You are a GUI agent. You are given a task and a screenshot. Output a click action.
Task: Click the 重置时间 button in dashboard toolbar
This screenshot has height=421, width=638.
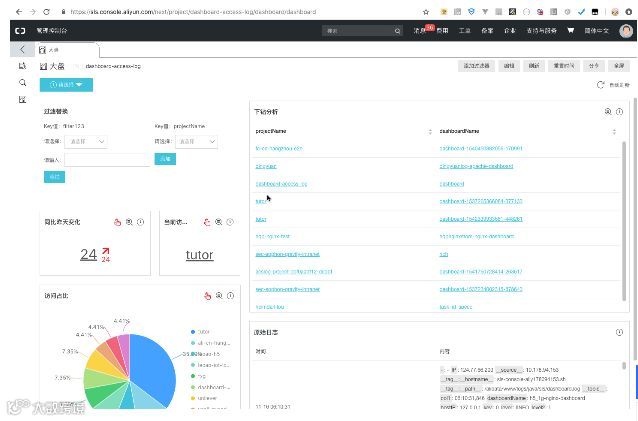pyautogui.click(x=564, y=65)
